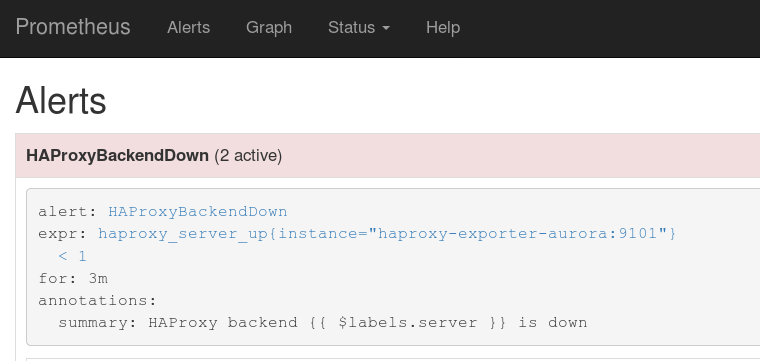Expand the Status dropdown menu
This screenshot has height=361, width=760.
click(359, 28)
